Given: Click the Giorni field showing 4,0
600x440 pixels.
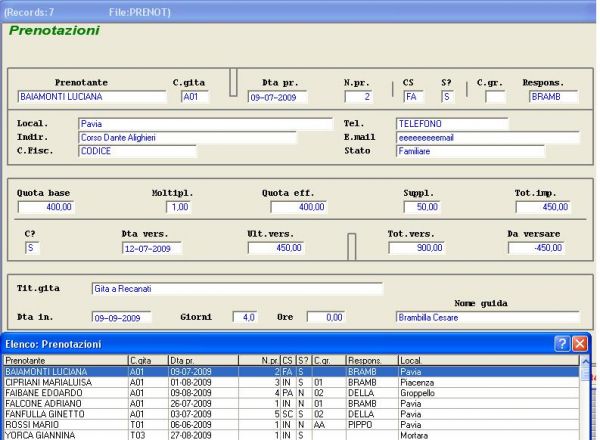Looking at the screenshot, I should 245,317.
